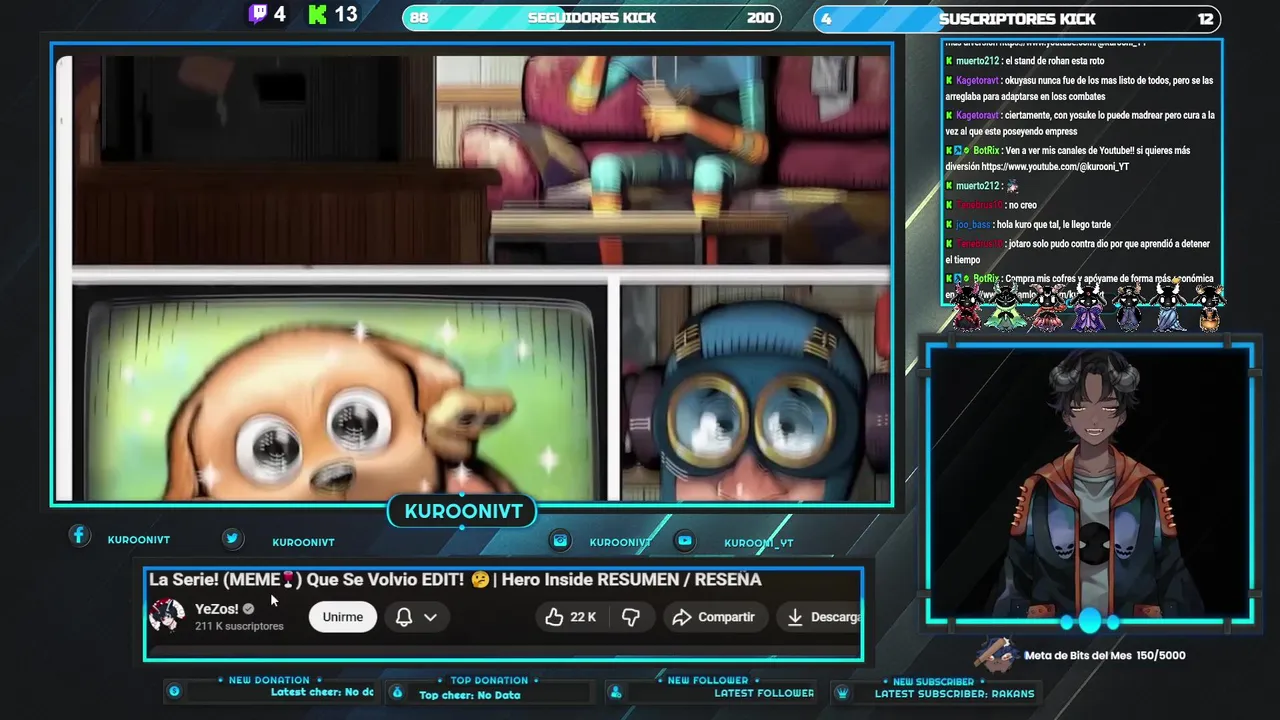
Task: Expand the notification options chevron
Action: coord(430,617)
